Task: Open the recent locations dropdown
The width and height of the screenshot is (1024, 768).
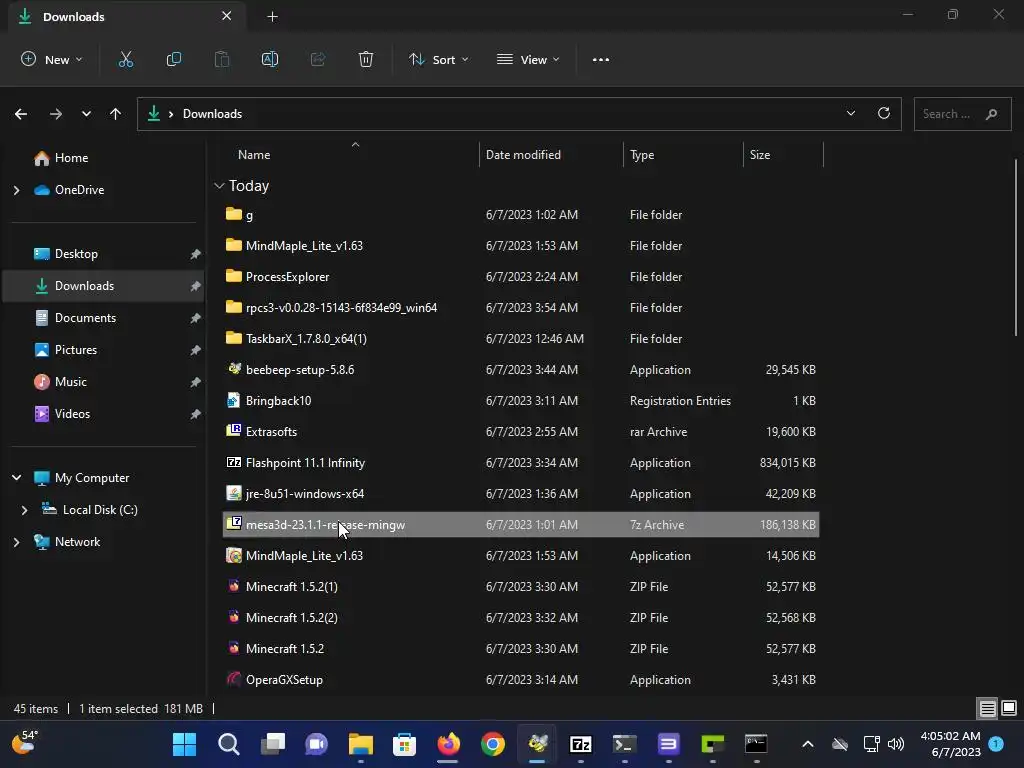Action: click(86, 114)
